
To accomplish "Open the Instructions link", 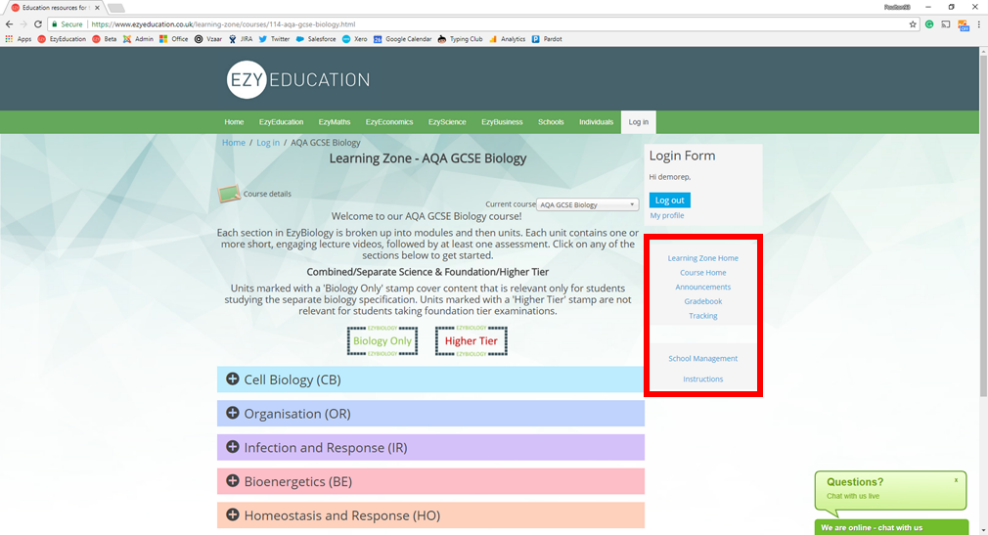I will coord(703,379).
